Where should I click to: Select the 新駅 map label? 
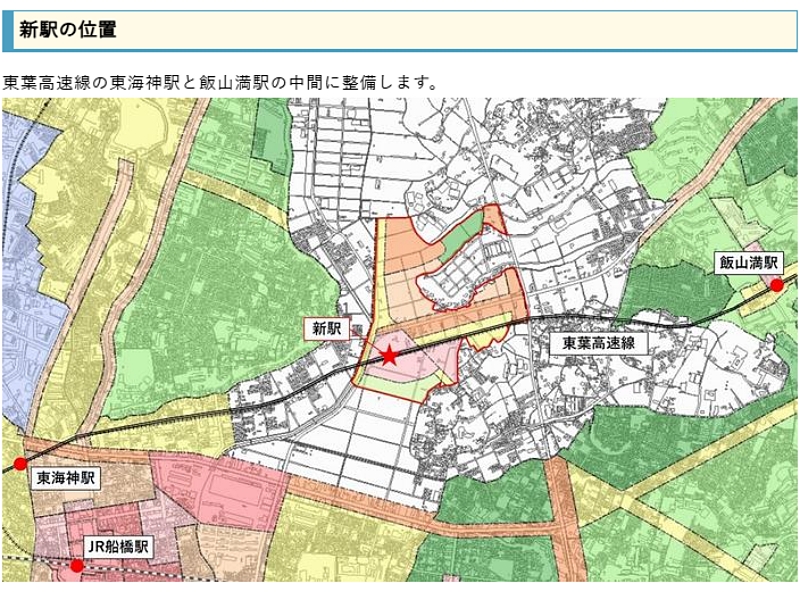pyautogui.click(x=327, y=328)
